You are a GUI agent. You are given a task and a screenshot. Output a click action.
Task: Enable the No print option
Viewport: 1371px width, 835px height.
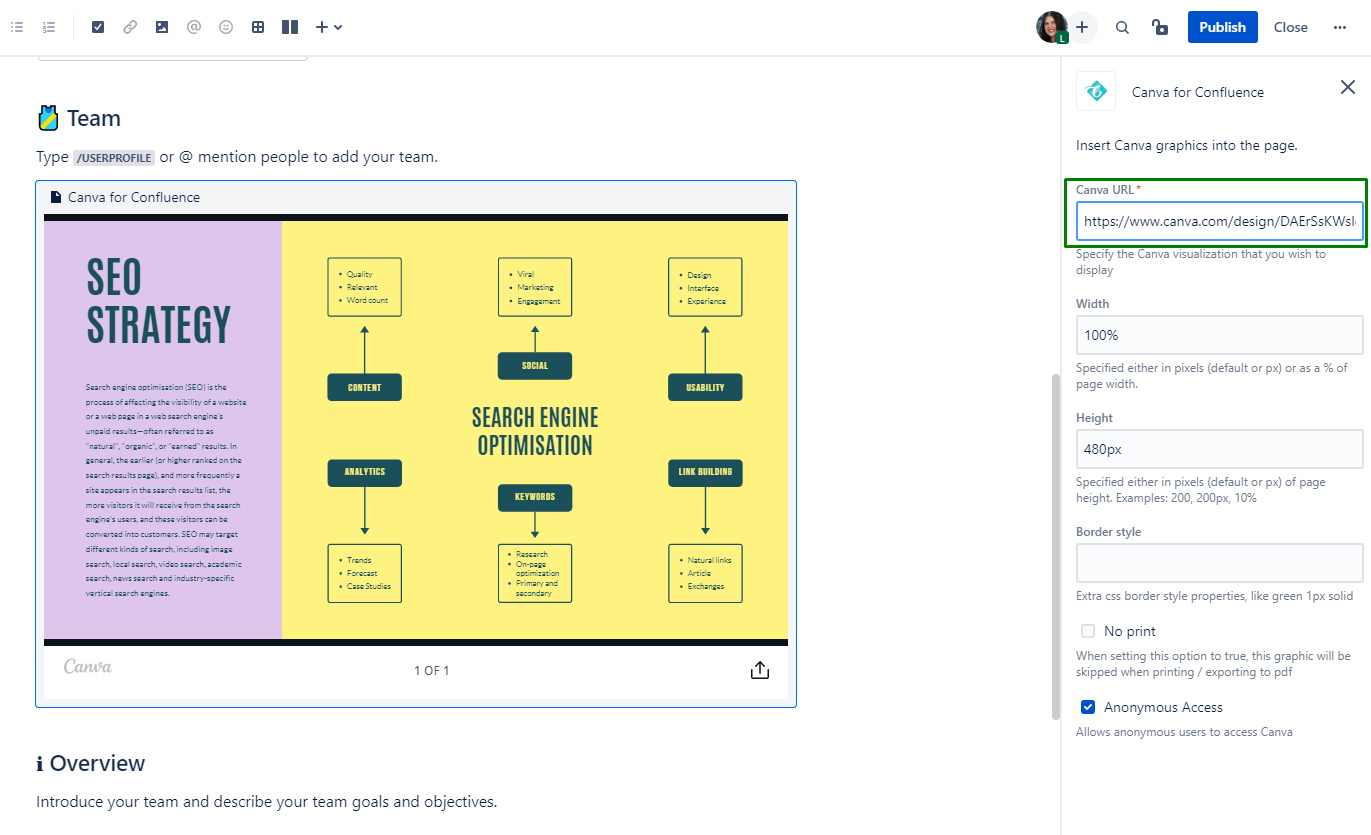[x=1087, y=631]
